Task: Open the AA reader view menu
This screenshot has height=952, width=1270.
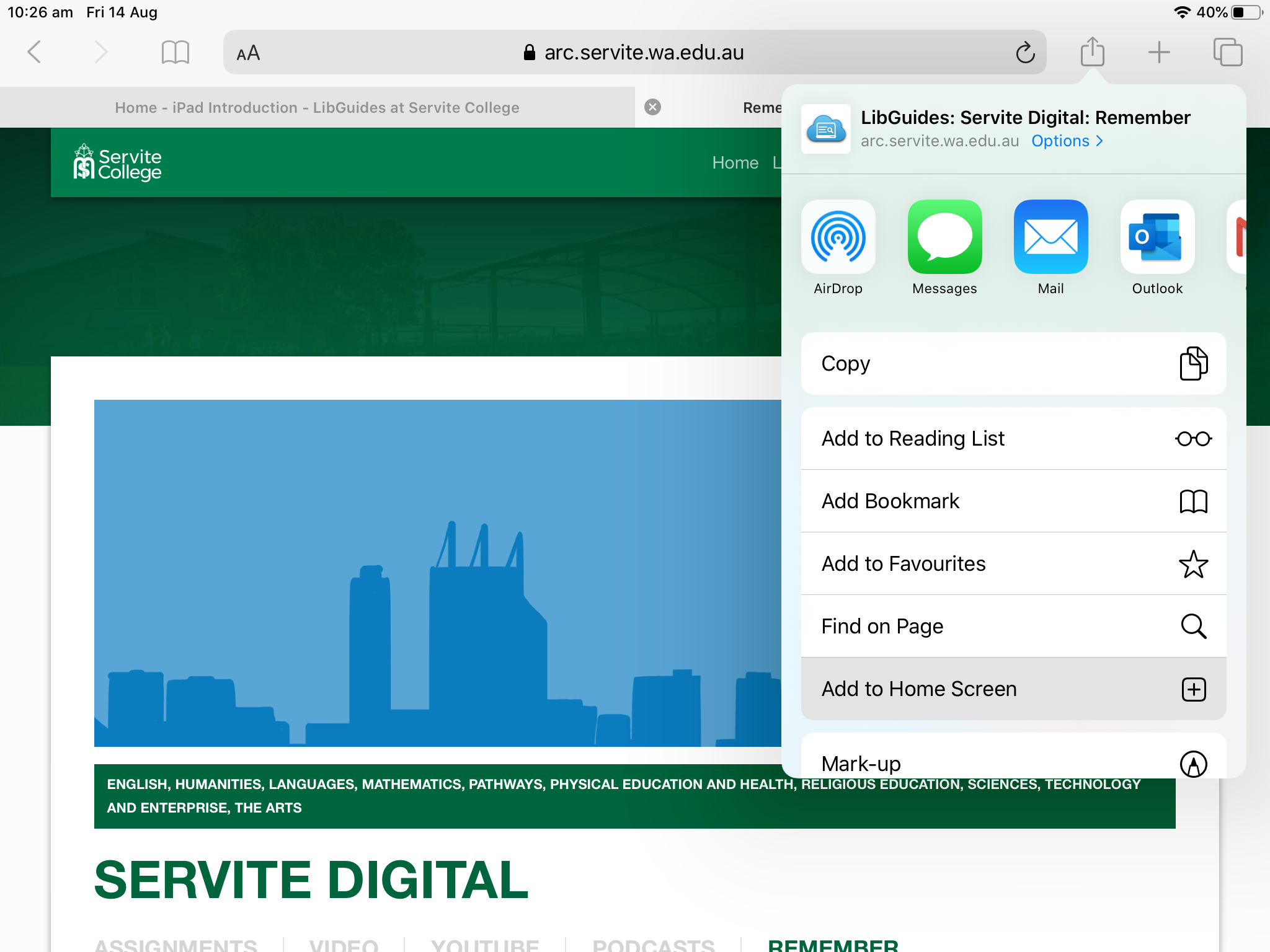Action: [x=248, y=53]
